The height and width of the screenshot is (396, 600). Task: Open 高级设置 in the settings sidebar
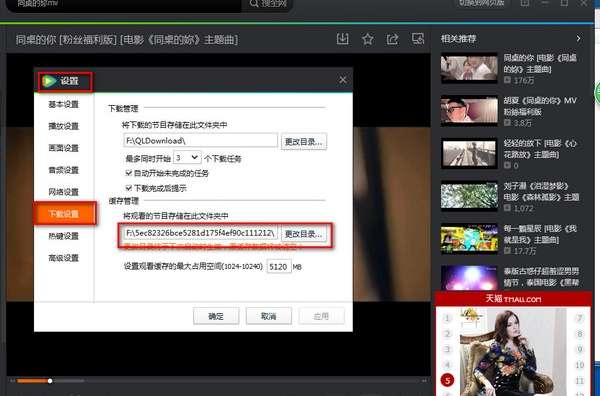click(64, 258)
